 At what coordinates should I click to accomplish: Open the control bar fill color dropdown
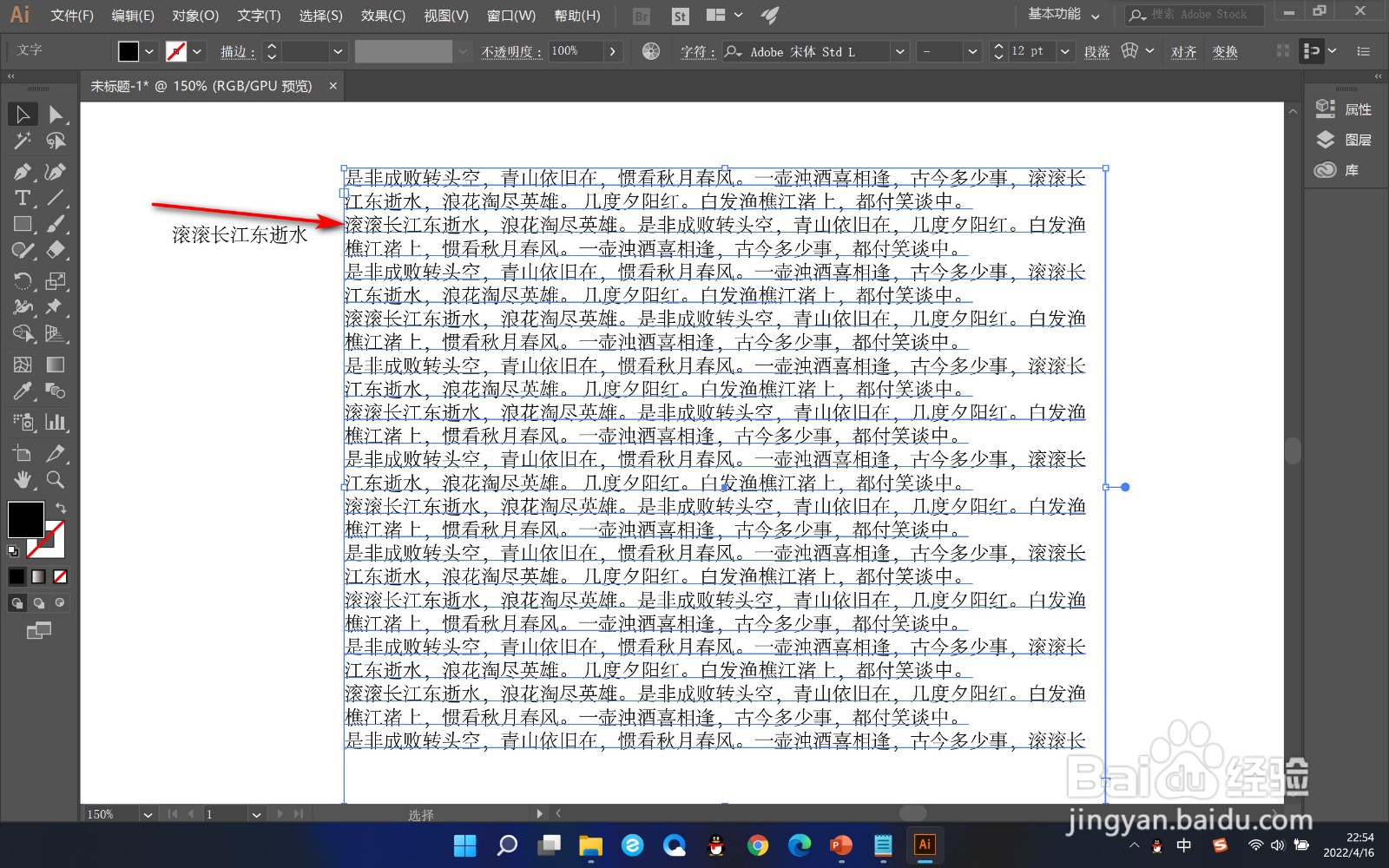(149, 51)
